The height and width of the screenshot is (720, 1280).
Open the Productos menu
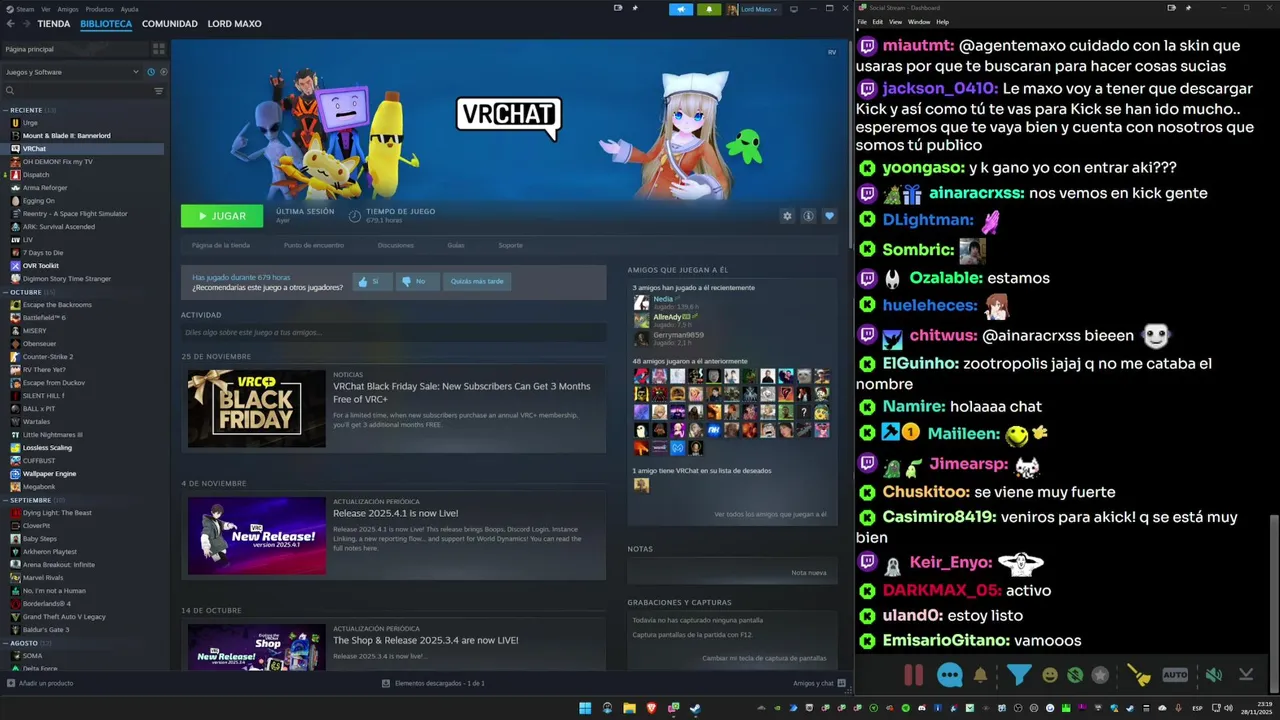(99, 9)
